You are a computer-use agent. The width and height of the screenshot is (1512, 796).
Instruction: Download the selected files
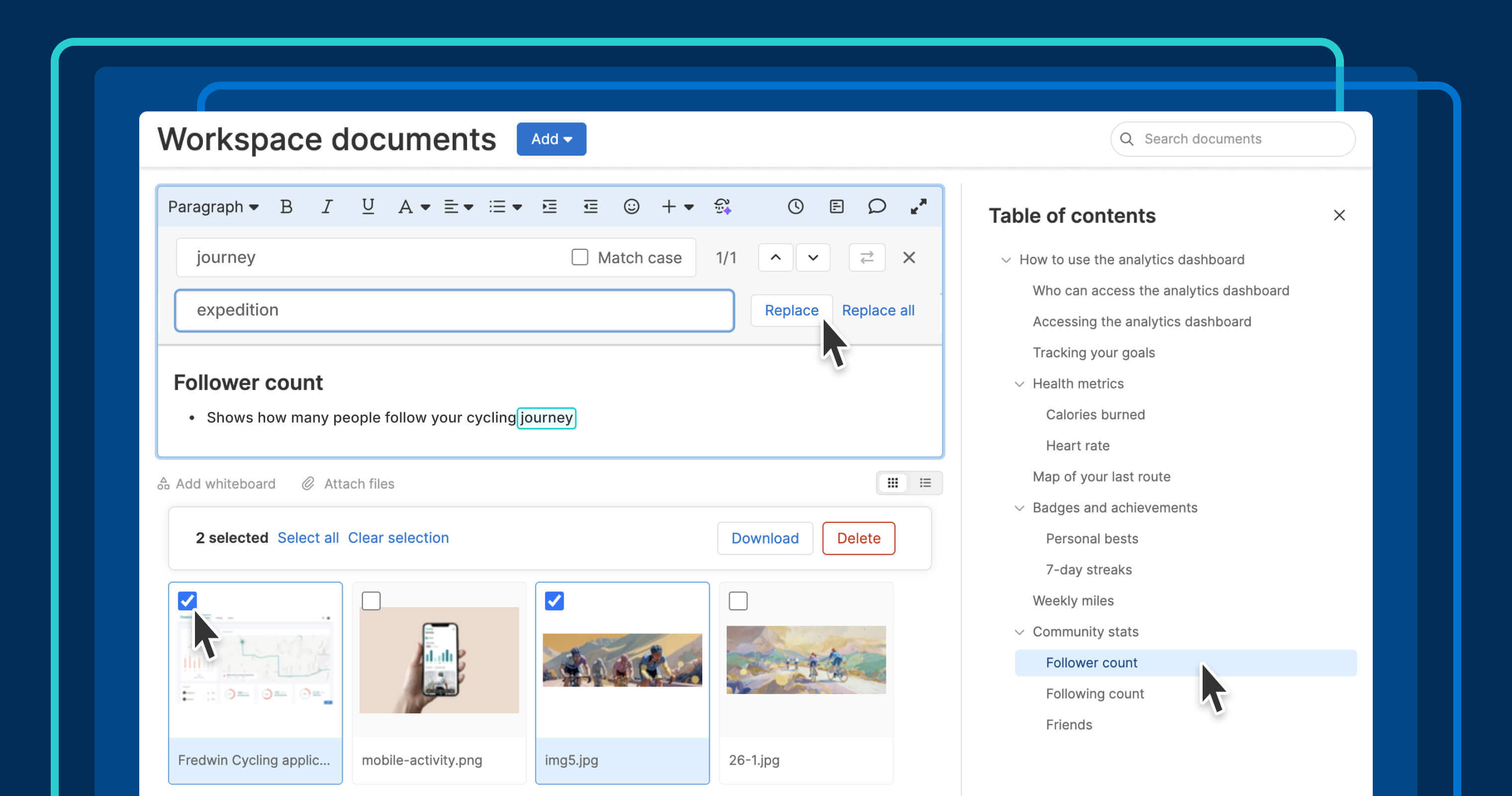click(x=765, y=538)
